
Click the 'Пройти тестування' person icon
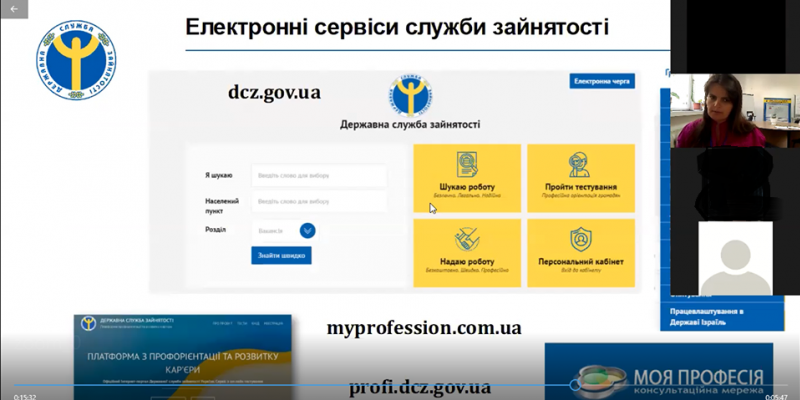click(580, 165)
